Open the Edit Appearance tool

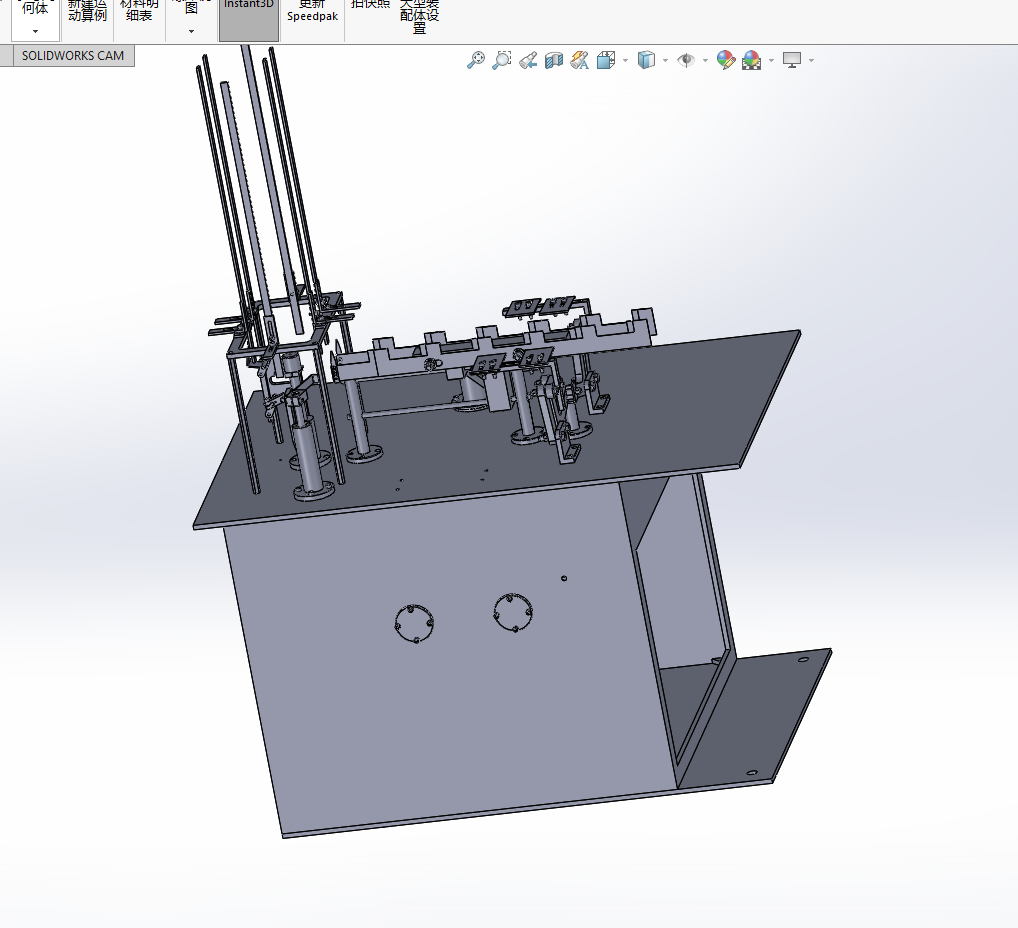[x=726, y=60]
